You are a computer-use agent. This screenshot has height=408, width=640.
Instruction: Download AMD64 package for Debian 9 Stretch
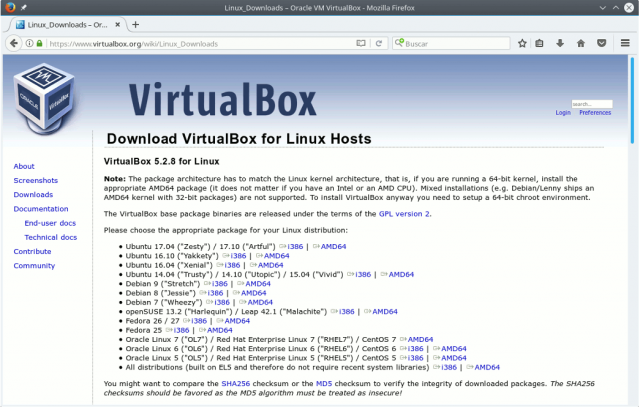258,284
